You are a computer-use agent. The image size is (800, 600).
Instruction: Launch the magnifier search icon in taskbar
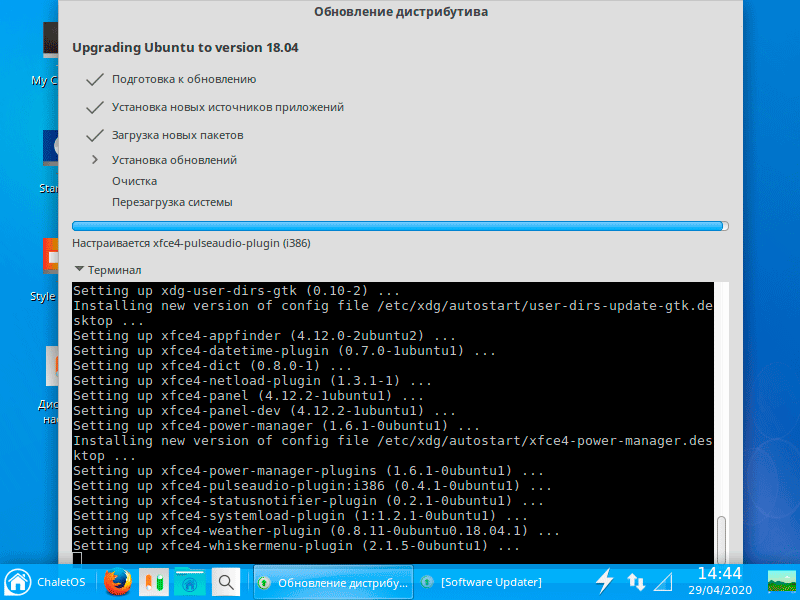click(227, 581)
